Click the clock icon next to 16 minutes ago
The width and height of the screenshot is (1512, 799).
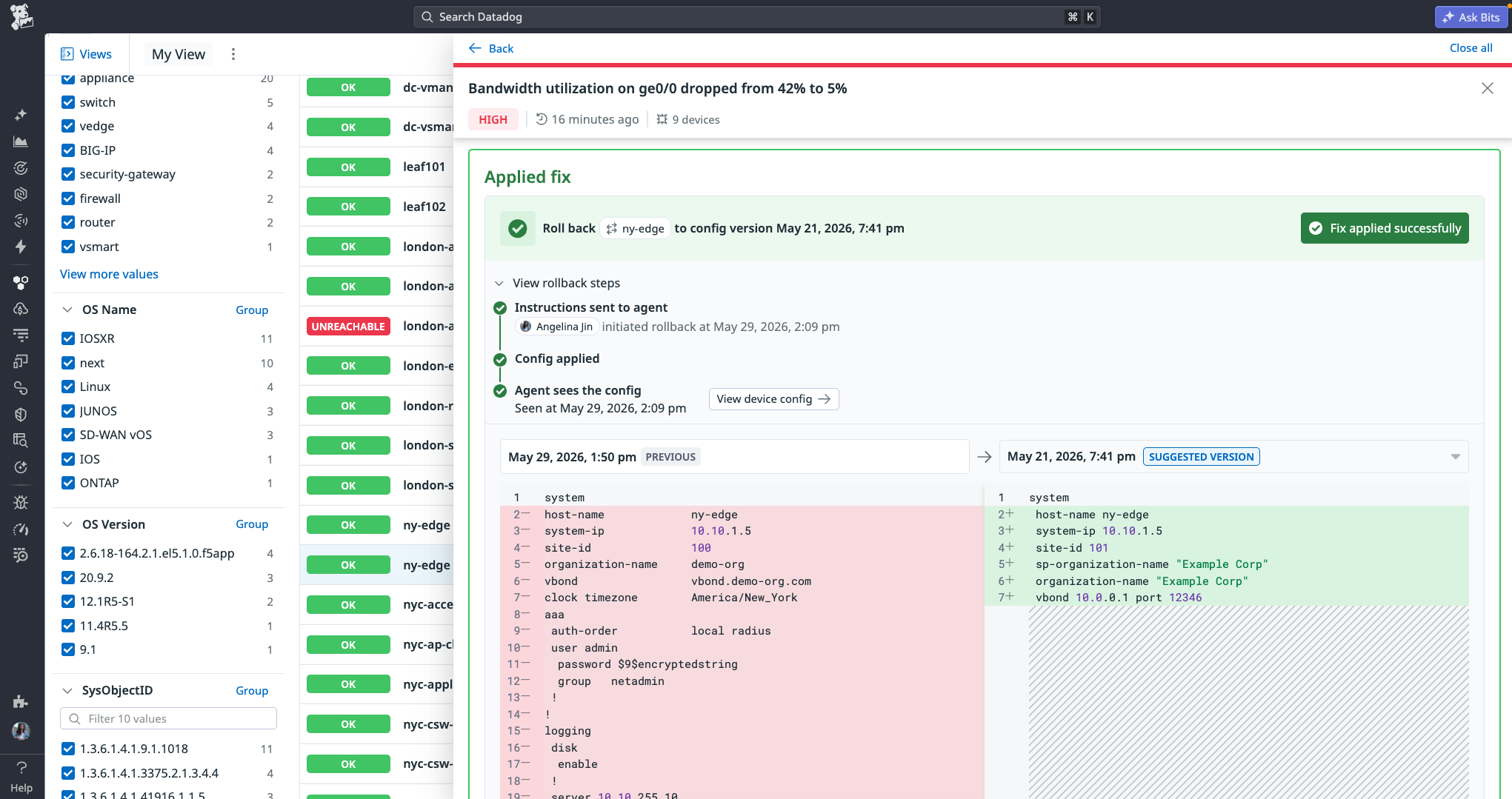tap(542, 119)
